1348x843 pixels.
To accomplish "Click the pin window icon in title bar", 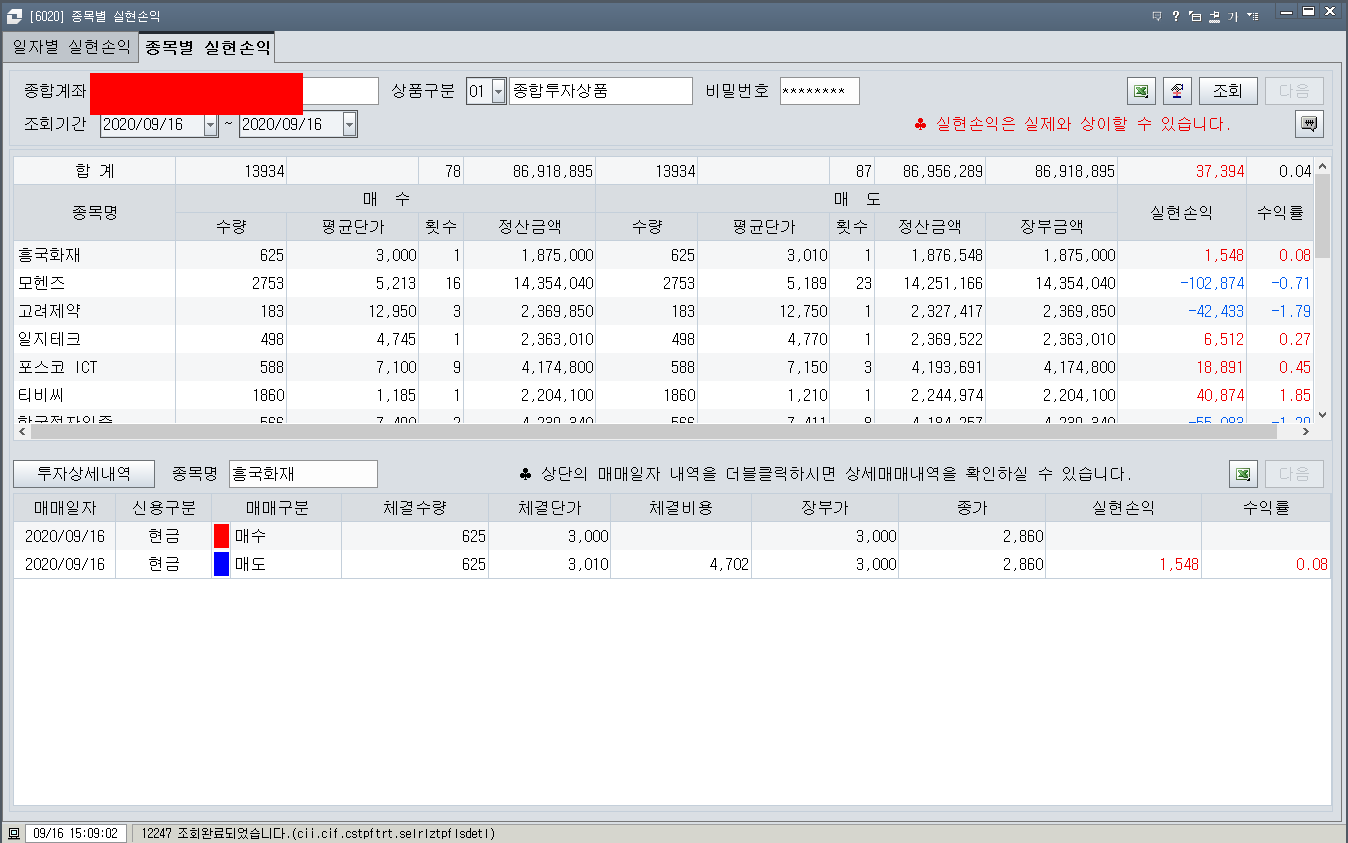I will [x=1214, y=16].
